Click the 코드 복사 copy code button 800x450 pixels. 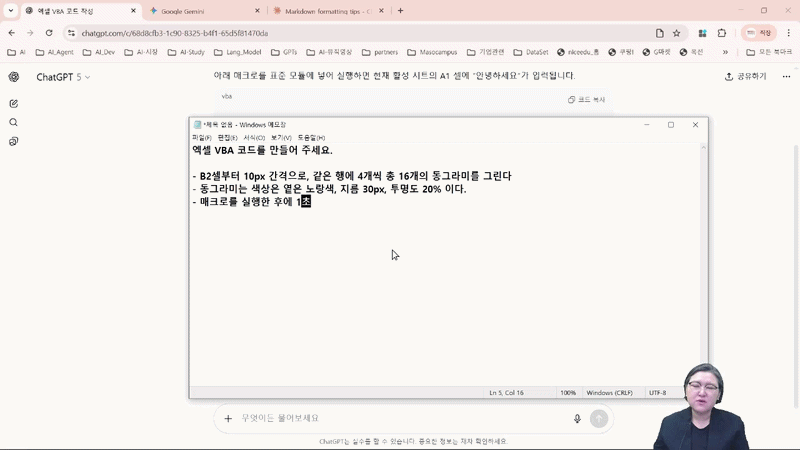click(587, 99)
